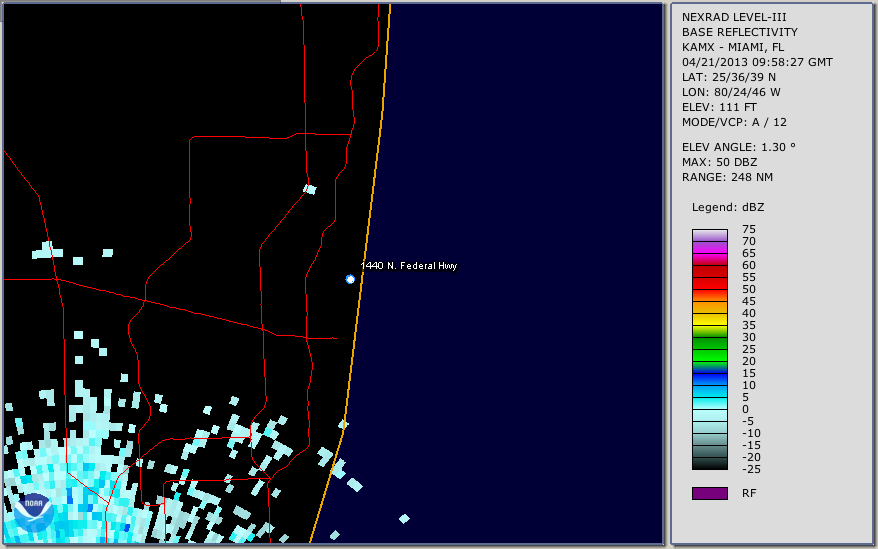Click the 'MAX: 50 DBZ' text

(x=720, y=162)
